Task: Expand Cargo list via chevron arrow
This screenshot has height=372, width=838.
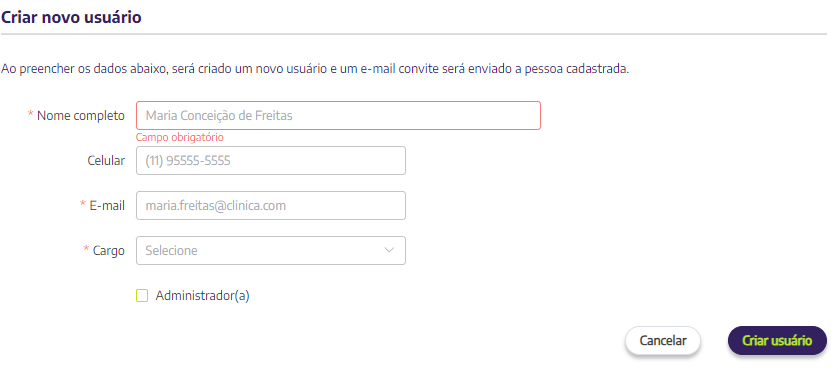Action: click(390, 250)
